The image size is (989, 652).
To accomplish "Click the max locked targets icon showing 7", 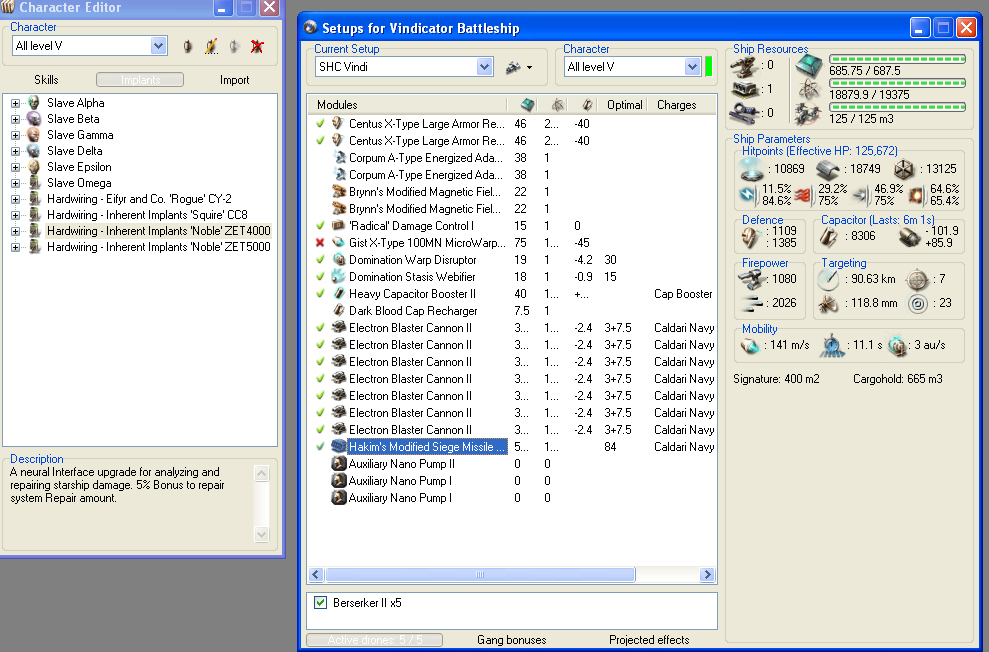I will point(918,279).
